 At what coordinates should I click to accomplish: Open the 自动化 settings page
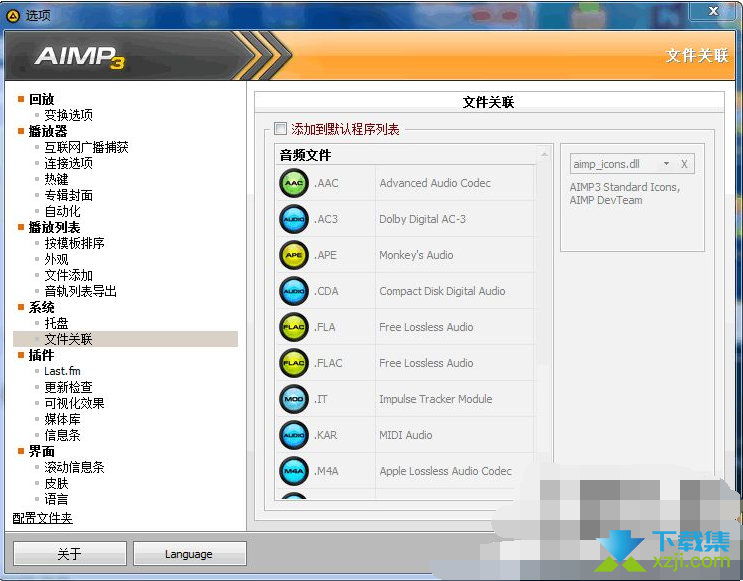pos(63,211)
